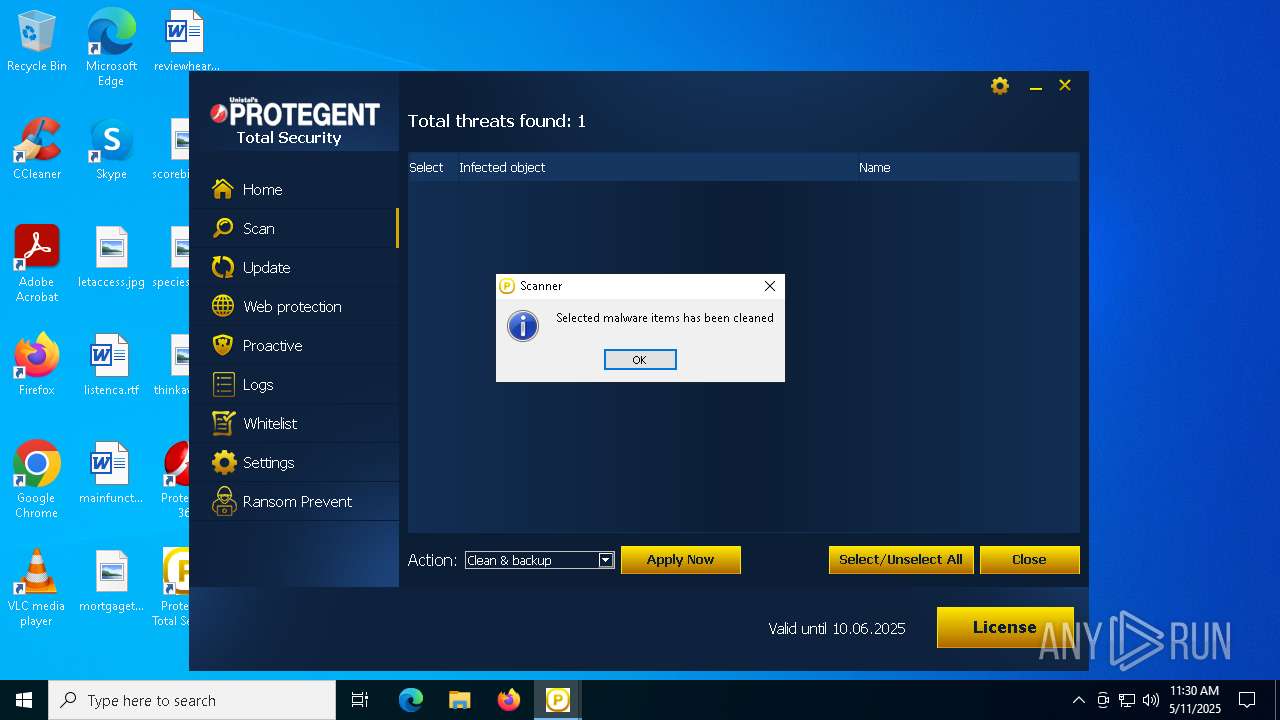Click the refresh arrows icon beside Update
The width and height of the screenshot is (1280, 720).
pos(223,267)
